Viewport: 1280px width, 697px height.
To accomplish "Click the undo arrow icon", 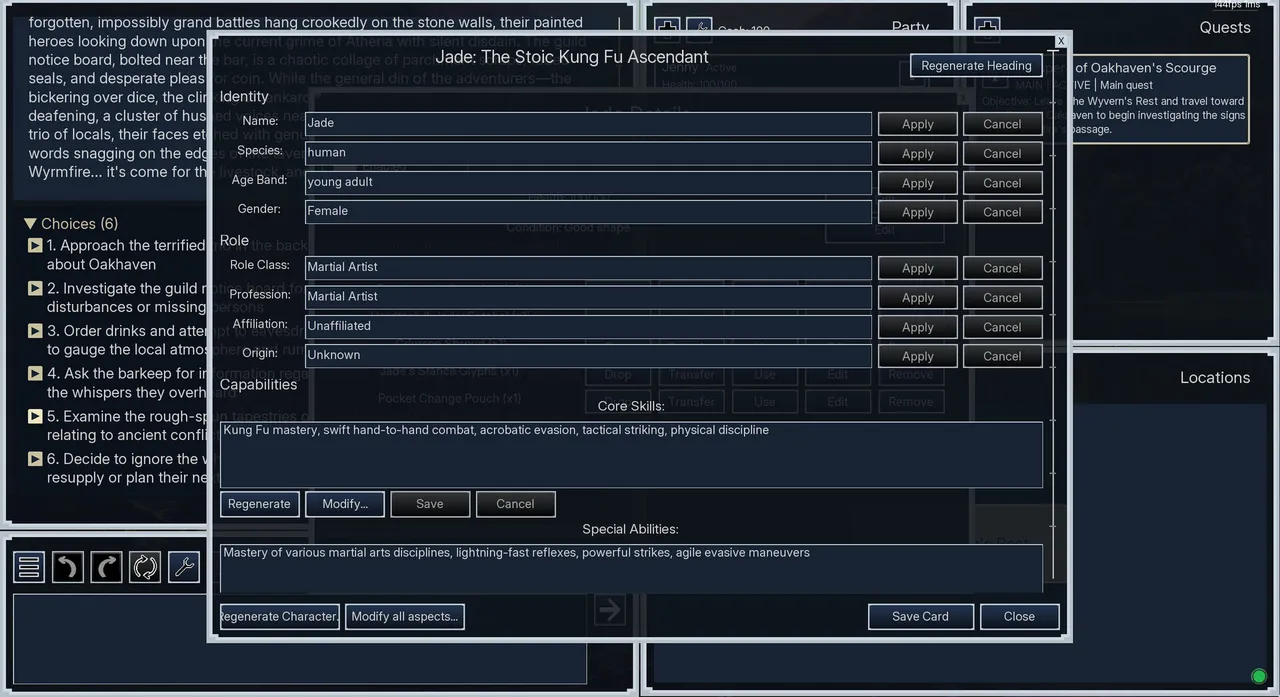I will coord(67,567).
